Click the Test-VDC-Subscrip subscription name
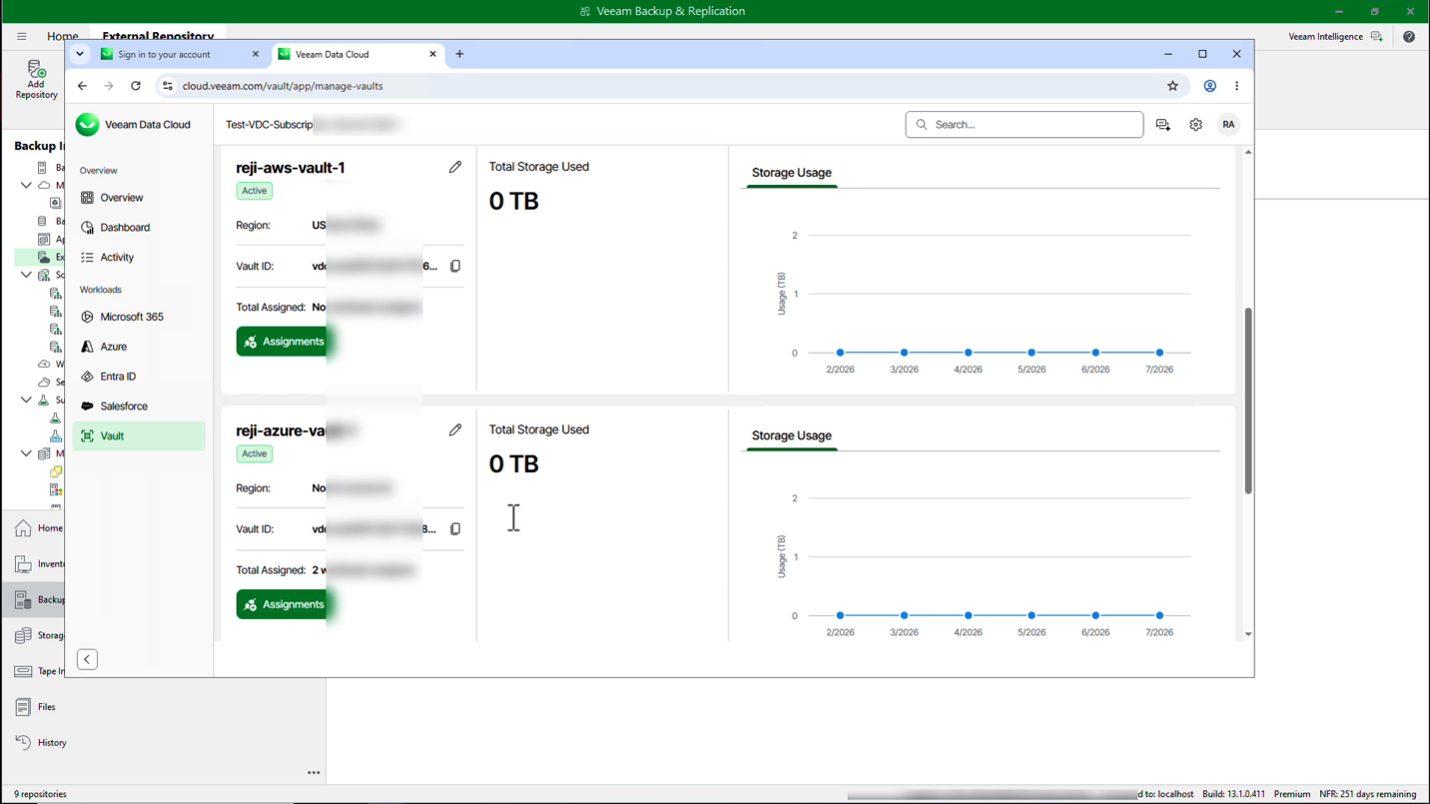Image resolution: width=1430 pixels, height=804 pixels. (269, 125)
